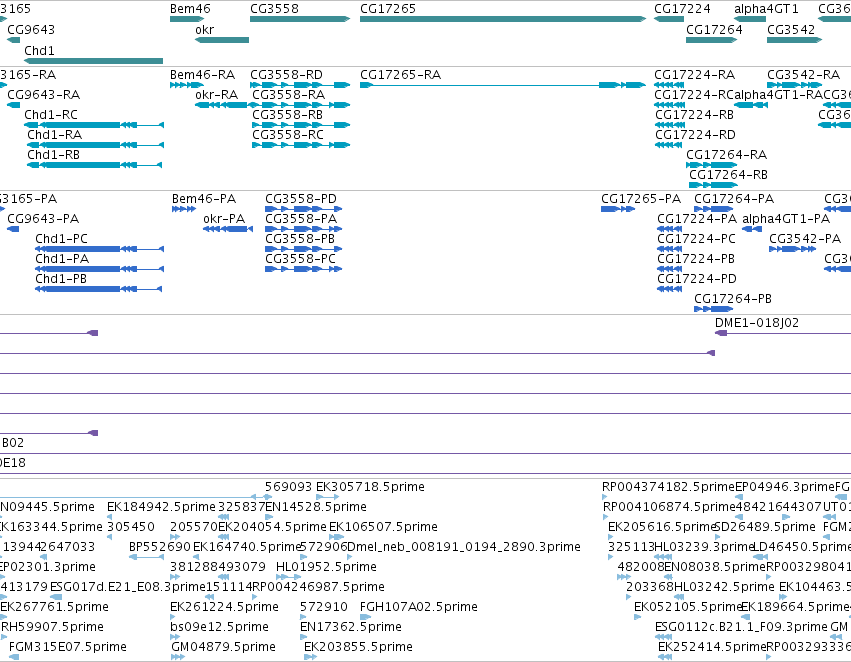Open the CG3542 gene label

[791, 29]
